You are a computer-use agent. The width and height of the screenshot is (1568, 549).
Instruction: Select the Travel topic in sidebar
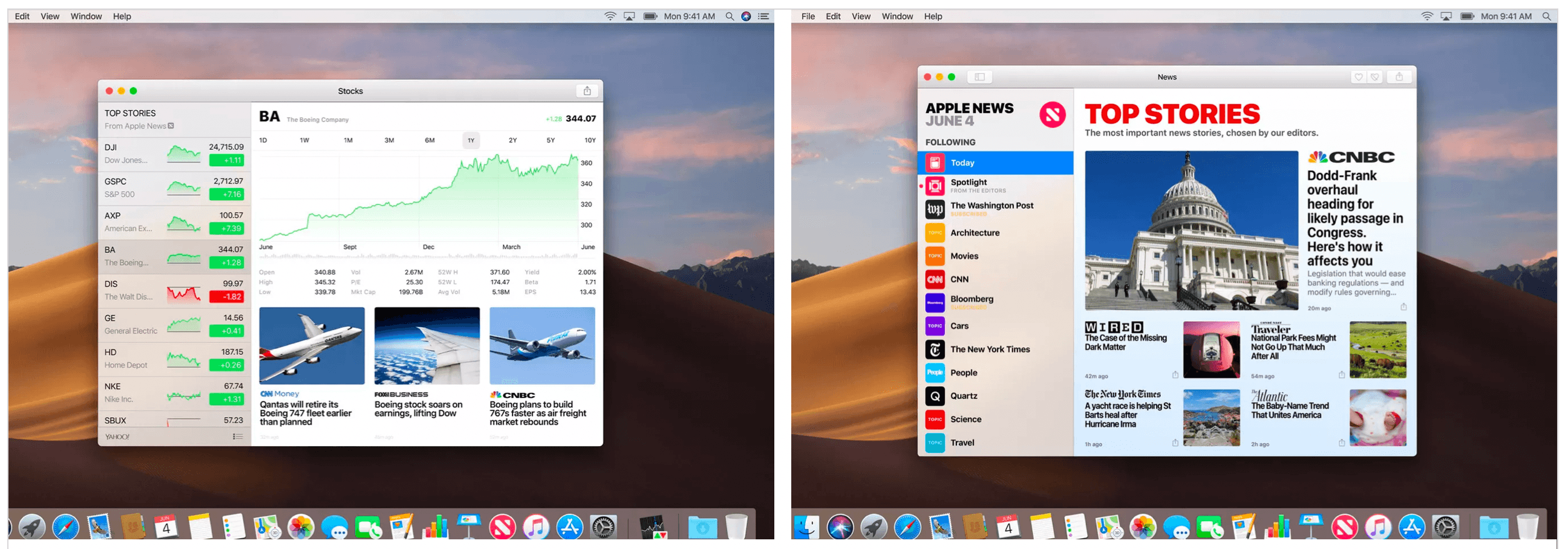[995, 443]
